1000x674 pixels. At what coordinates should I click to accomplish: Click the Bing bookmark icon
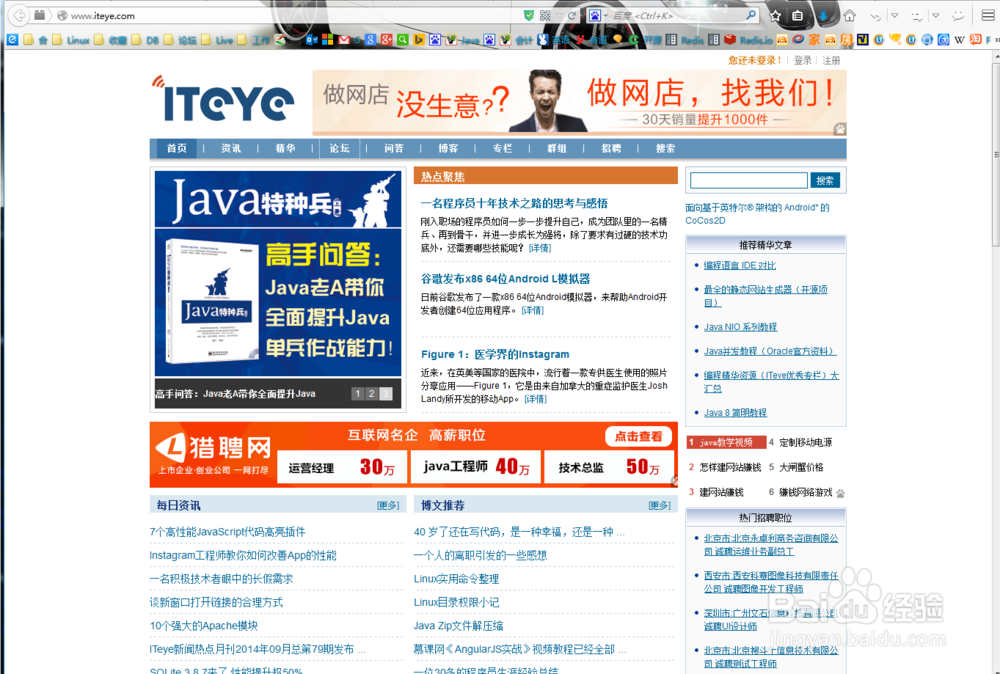418,40
